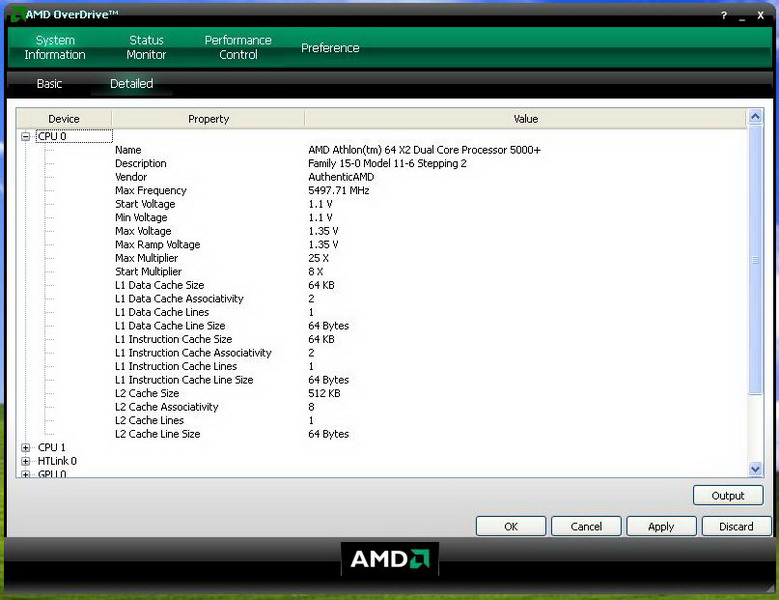
Task: Click the Apply button
Action: click(661, 526)
